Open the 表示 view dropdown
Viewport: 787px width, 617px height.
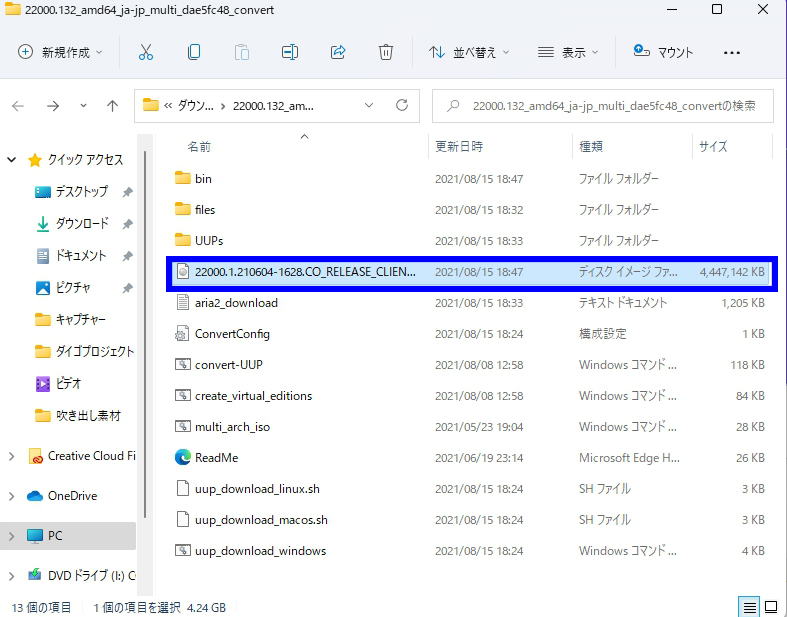(x=568, y=52)
